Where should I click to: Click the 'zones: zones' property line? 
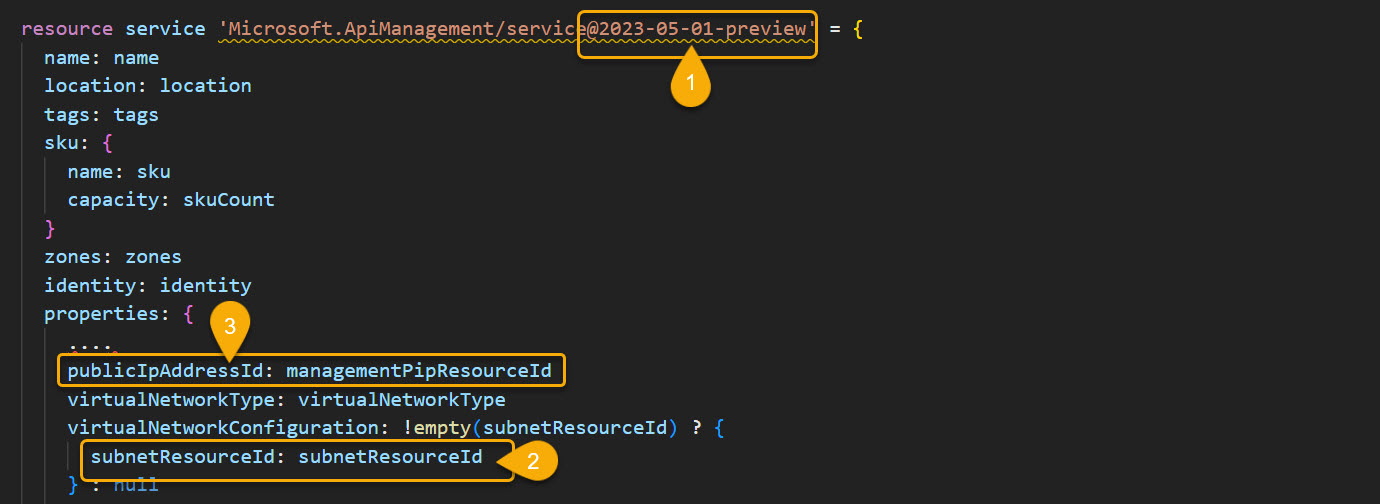click(x=112, y=257)
